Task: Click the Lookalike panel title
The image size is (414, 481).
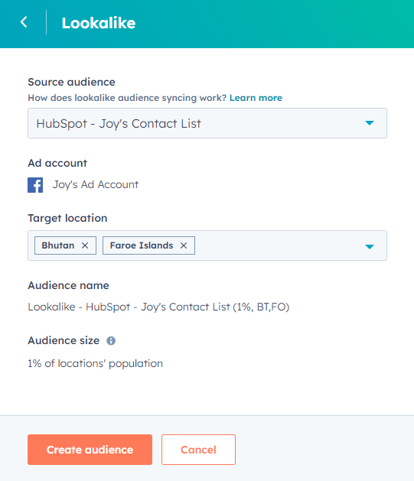Action: click(99, 23)
